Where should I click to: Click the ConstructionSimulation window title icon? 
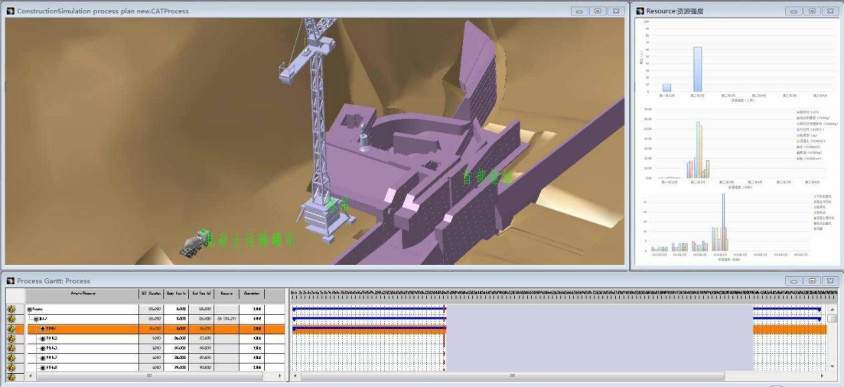point(10,11)
